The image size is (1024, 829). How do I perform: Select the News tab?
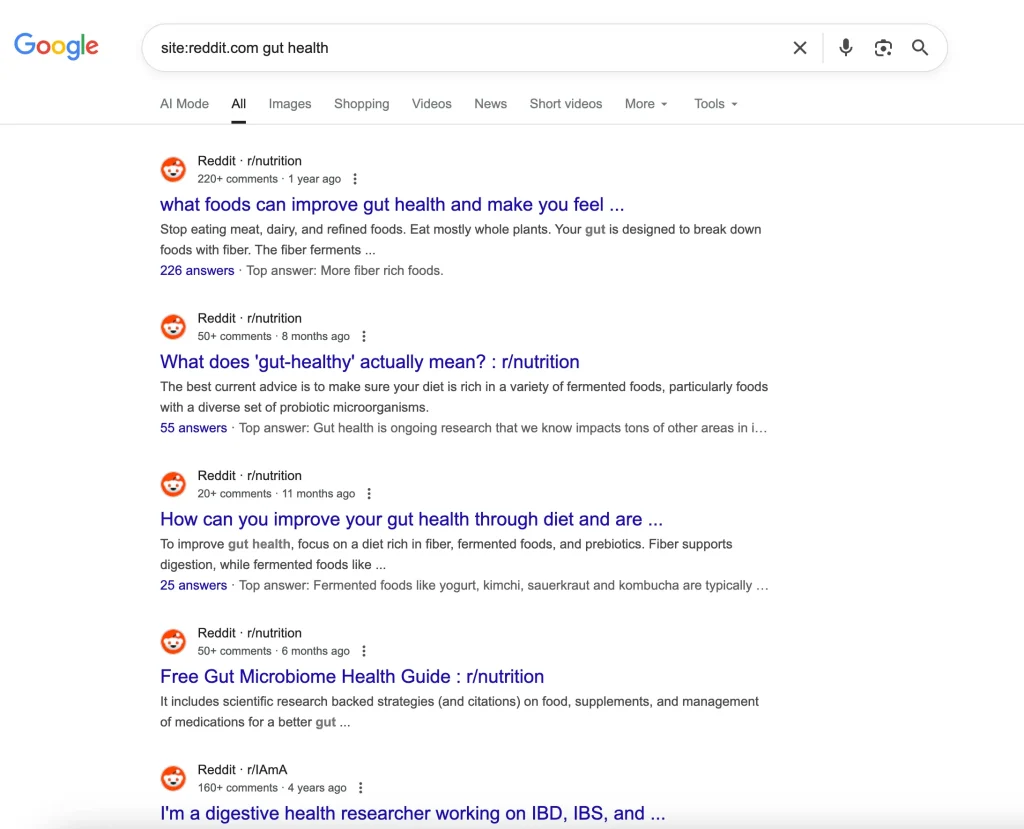pyautogui.click(x=490, y=104)
